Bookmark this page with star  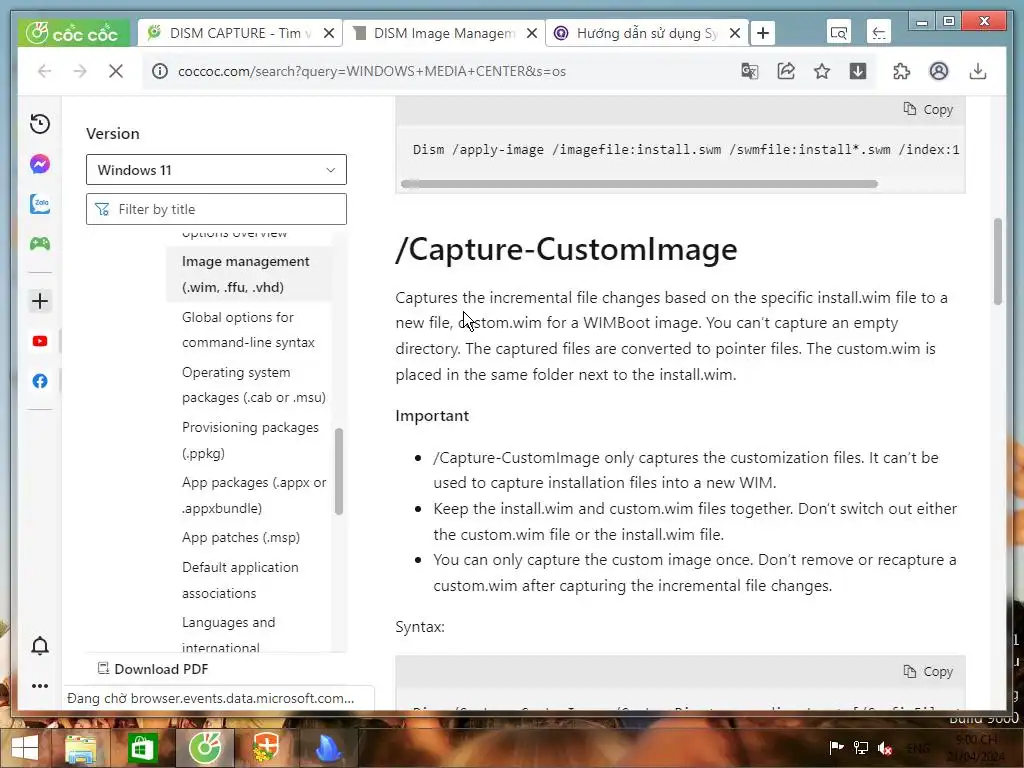[x=822, y=71]
